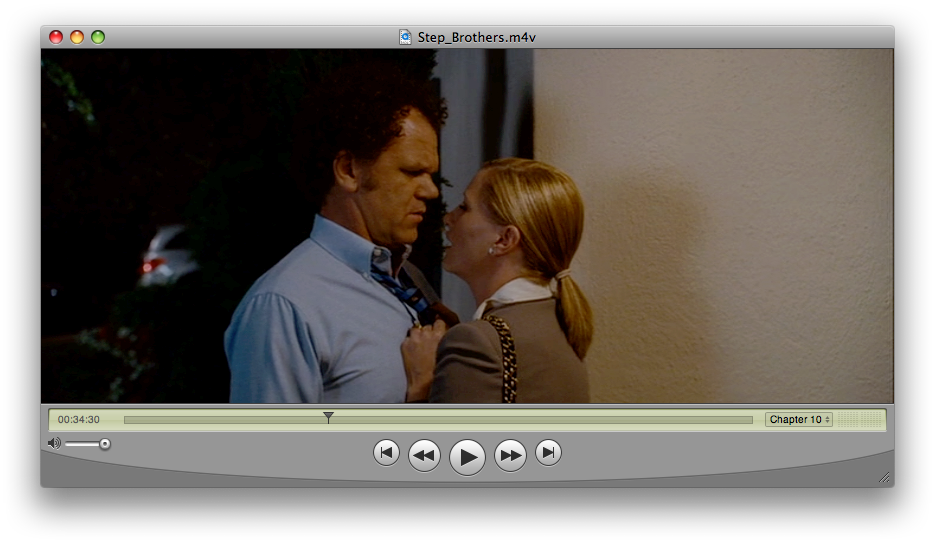
Task: Open the Chapter 10 dropdown menu
Action: pos(798,420)
